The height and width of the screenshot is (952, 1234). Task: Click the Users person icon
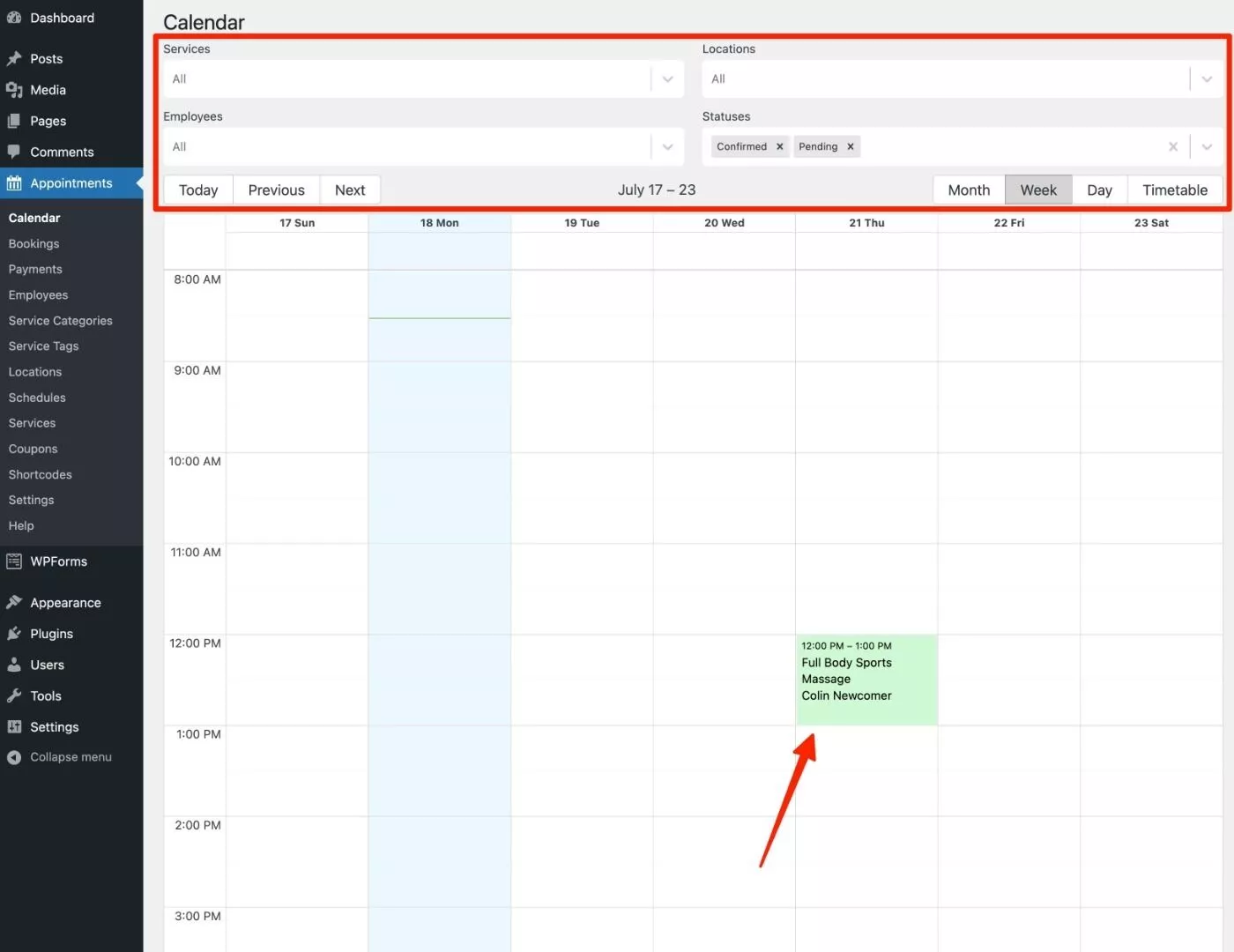click(x=14, y=665)
